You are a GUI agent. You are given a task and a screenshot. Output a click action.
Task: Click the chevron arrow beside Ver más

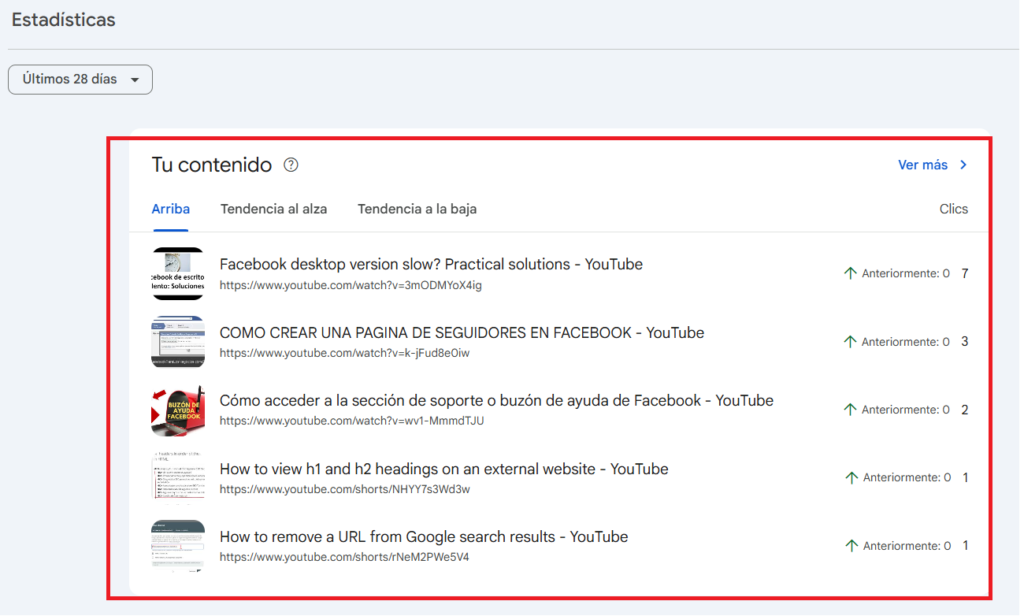pyautogui.click(x=963, y=165)
